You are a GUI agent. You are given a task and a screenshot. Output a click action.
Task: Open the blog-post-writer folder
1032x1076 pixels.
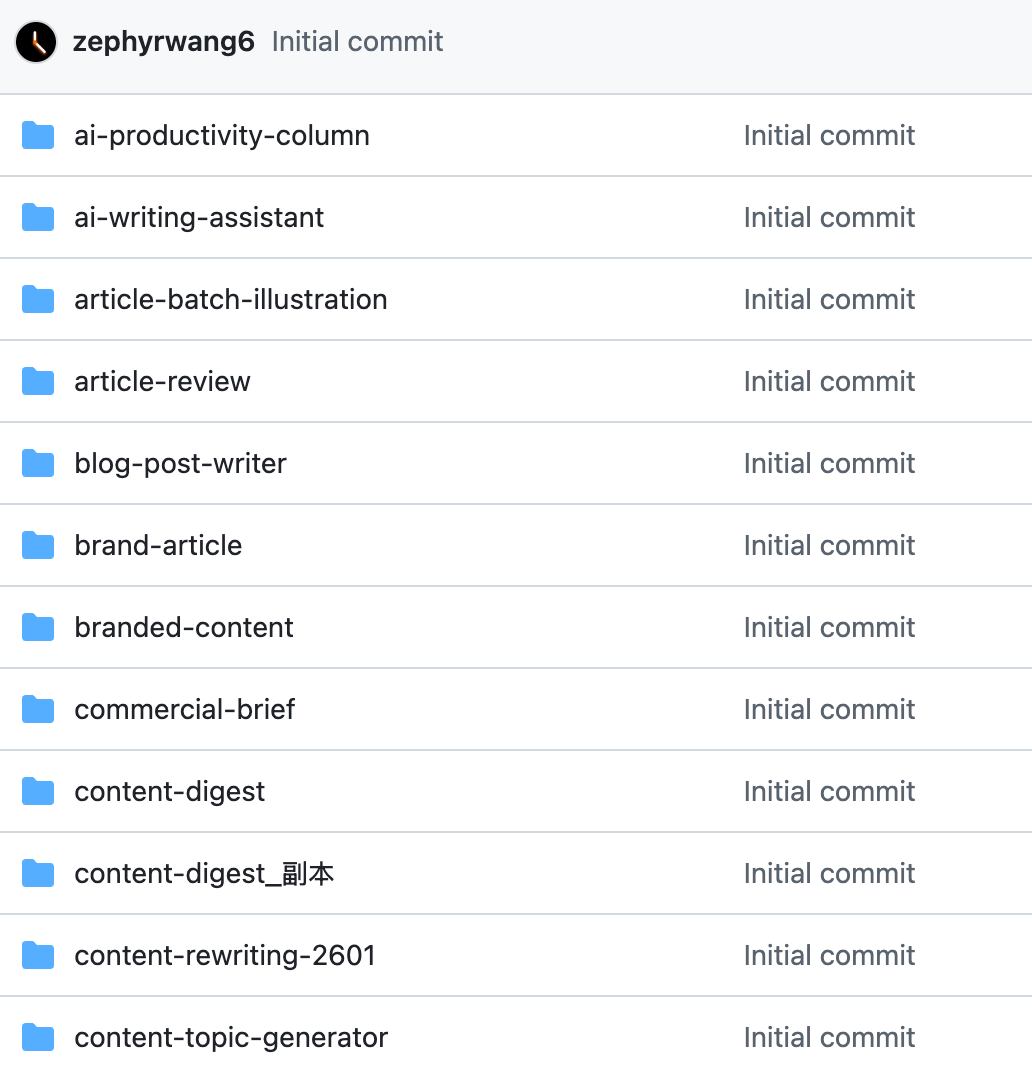point(180,463)
